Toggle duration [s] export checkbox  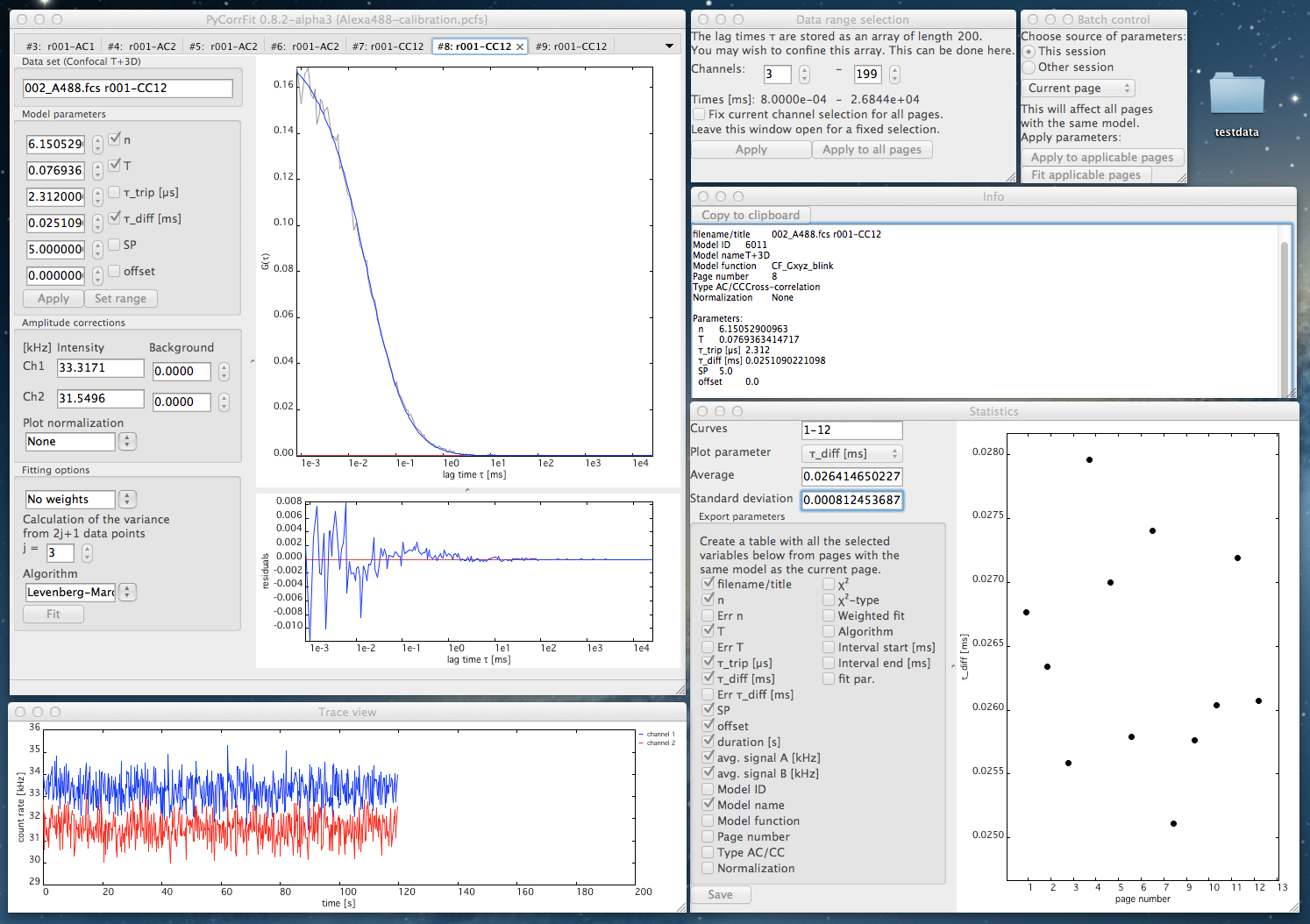pyautogui.click(x=708, y=742)
